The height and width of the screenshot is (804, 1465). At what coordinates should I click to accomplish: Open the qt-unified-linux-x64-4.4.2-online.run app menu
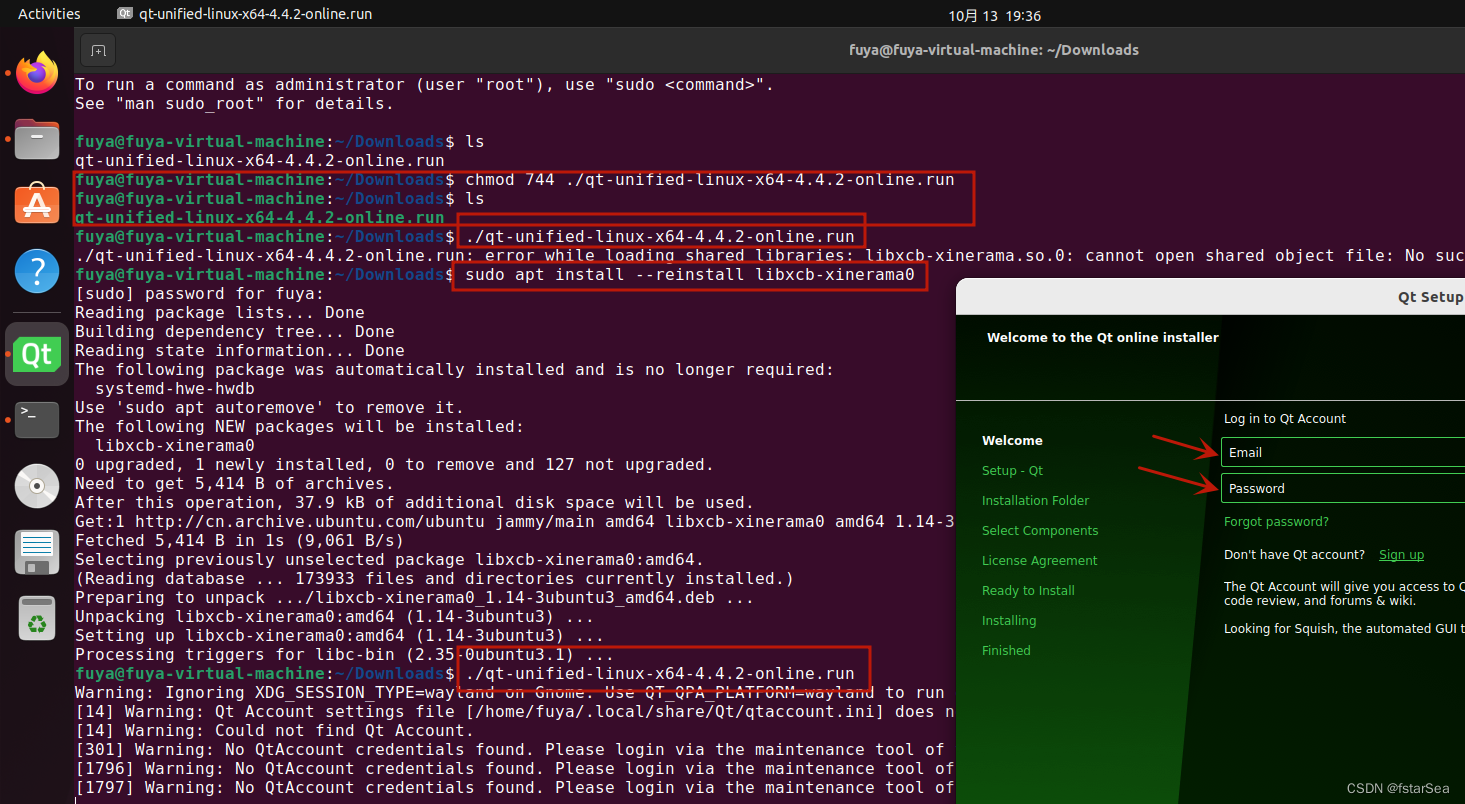tap(244, 14)
